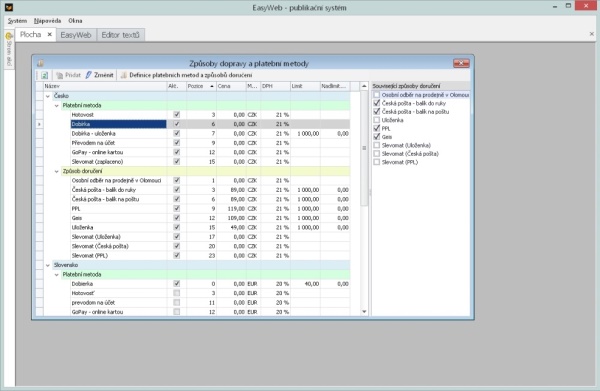Collapse the Česko tree group
Viewport: 600px width, 391px height.
click(x=48, y=96)
